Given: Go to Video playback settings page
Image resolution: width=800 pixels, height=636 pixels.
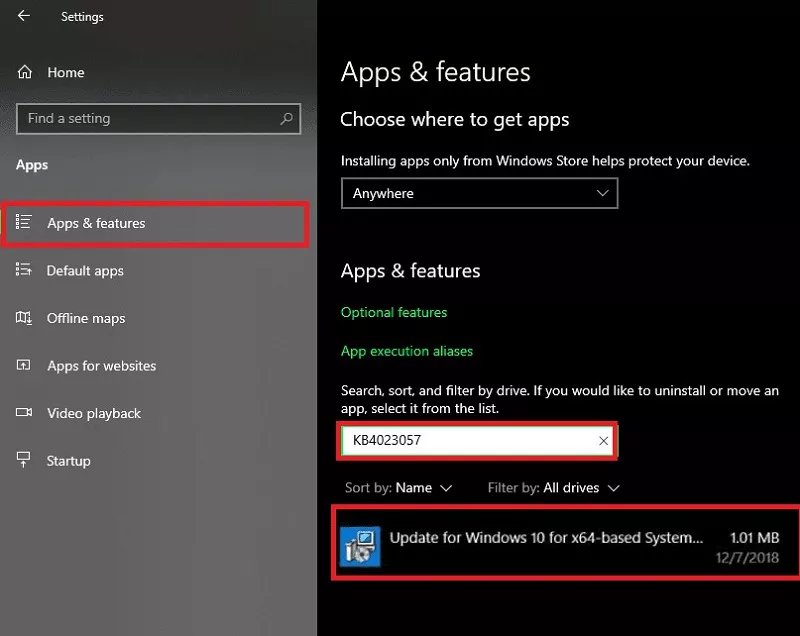Looking at the screenshot, I should pos(94,413).
